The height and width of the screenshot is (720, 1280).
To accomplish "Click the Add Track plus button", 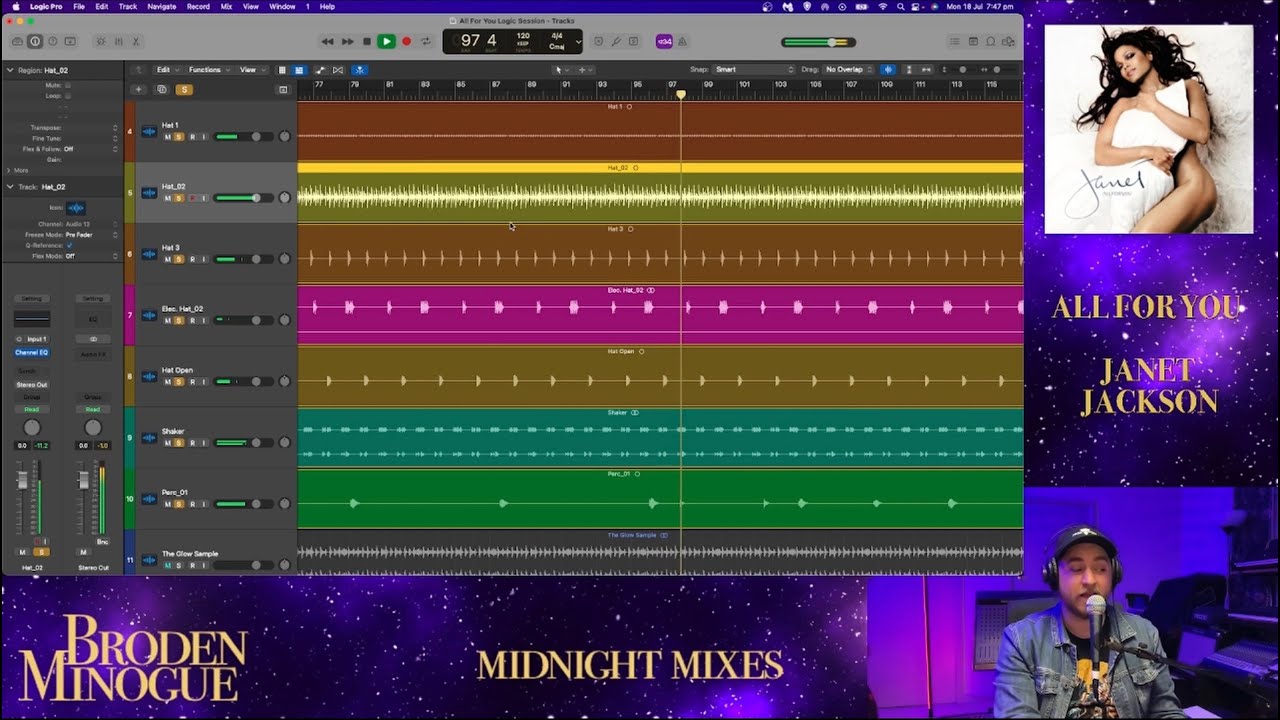I will tap(138, 89).
